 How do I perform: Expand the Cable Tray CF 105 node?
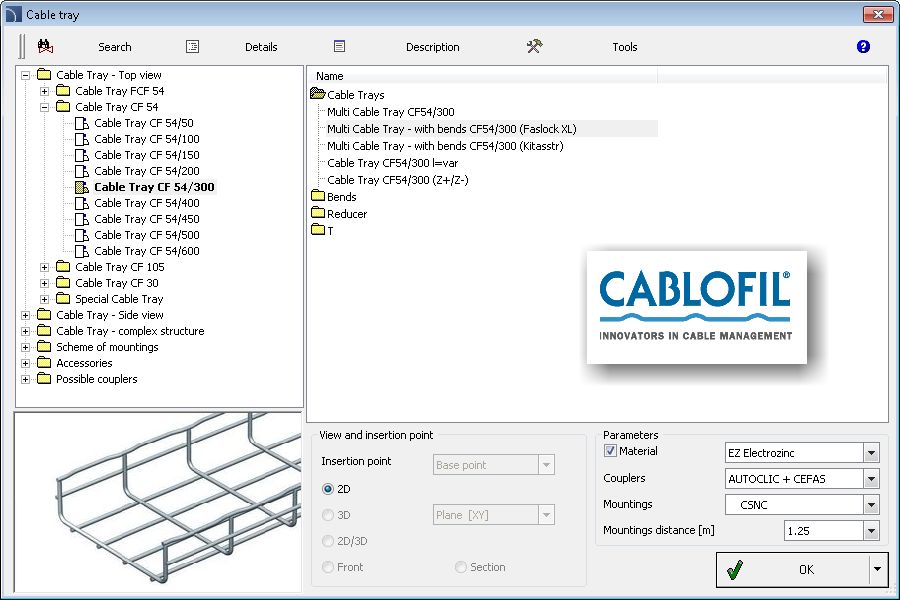(44, 267)
